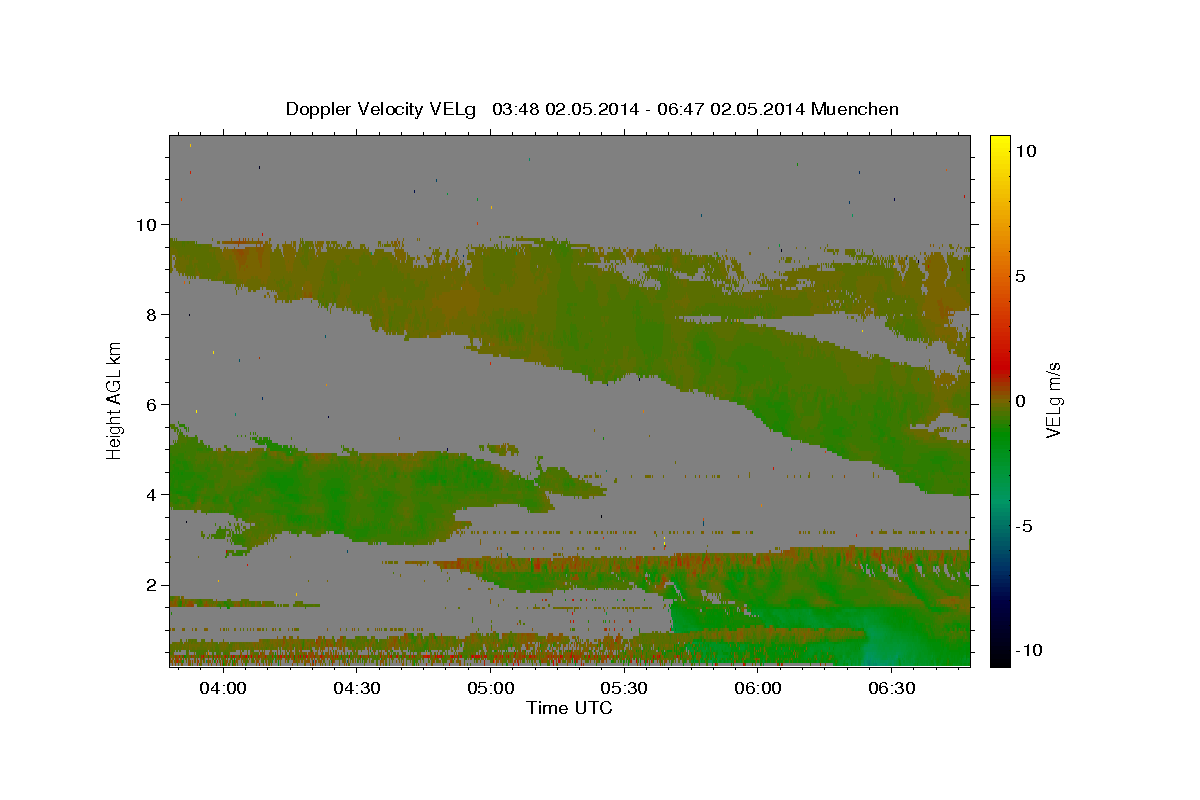Click the 04:00 time tick label

click(x=223, y=688)
